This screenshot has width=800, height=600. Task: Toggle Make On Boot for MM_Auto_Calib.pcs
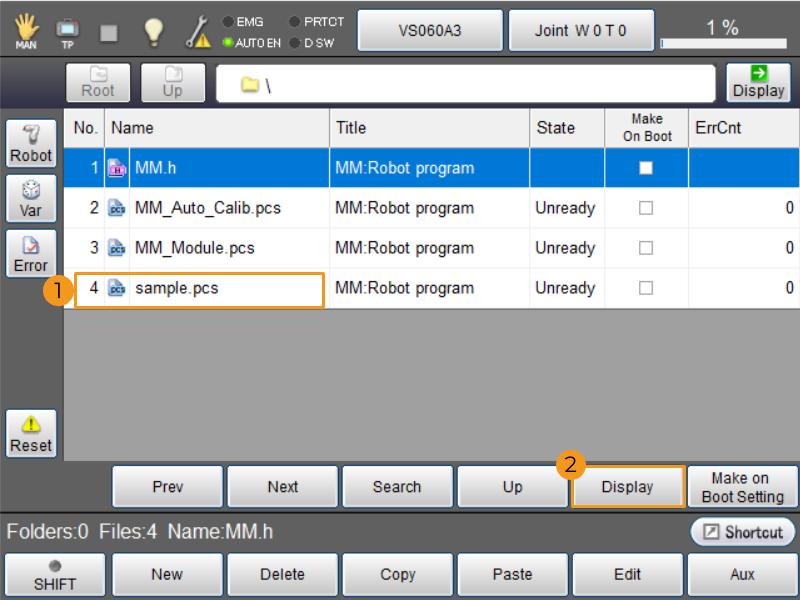click(x=646, y=208)
